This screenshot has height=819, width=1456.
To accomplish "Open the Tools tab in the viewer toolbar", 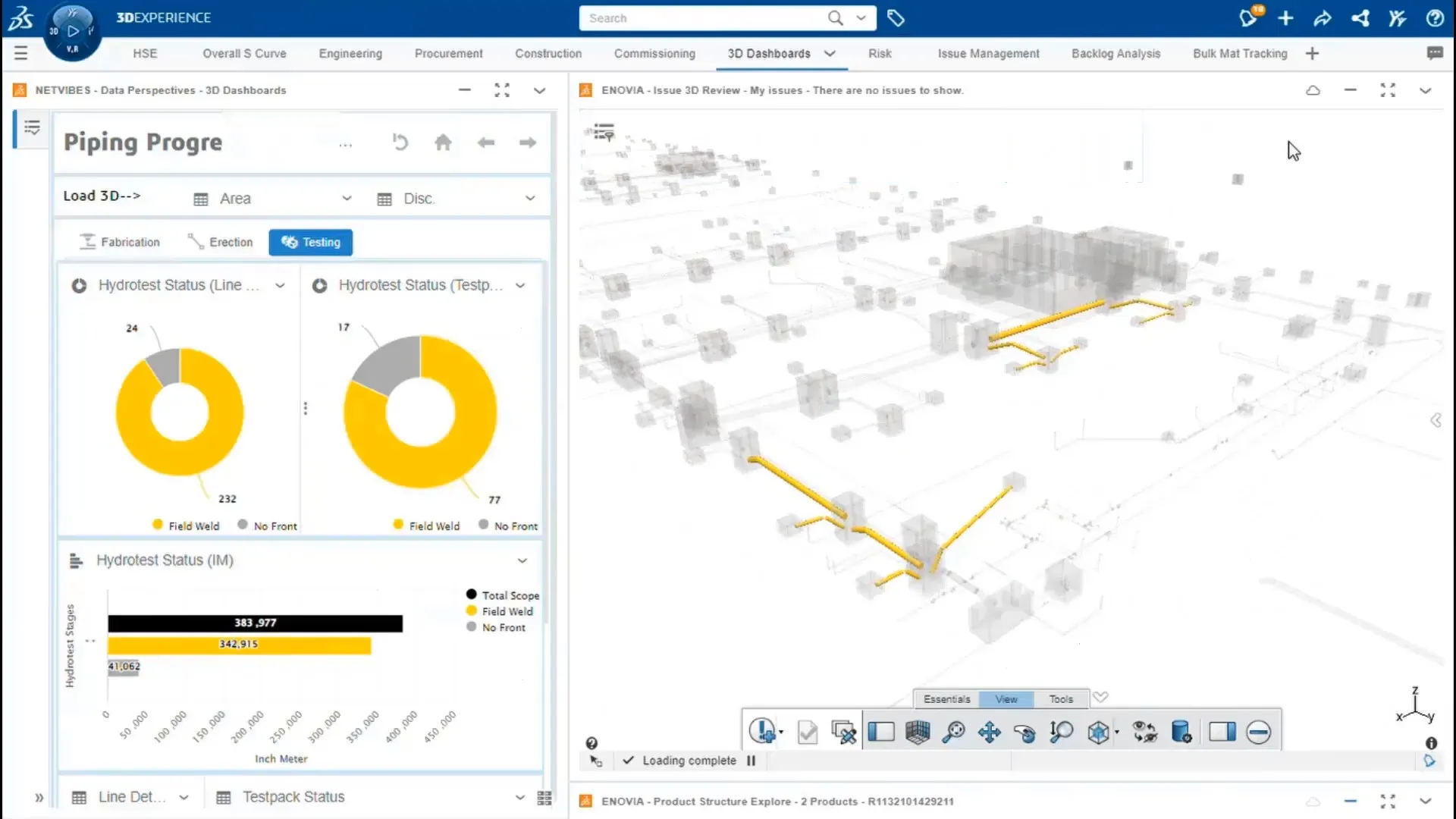I will pyautogui.click(x=1061, y=698).
